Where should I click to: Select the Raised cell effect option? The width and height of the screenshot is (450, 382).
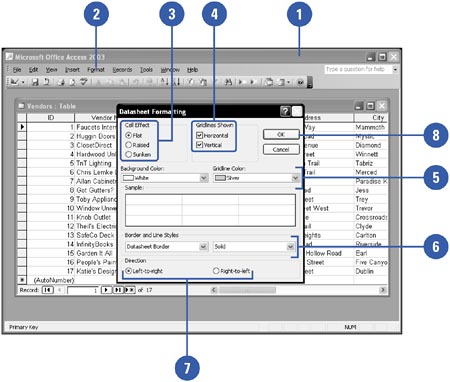[137, 145]
